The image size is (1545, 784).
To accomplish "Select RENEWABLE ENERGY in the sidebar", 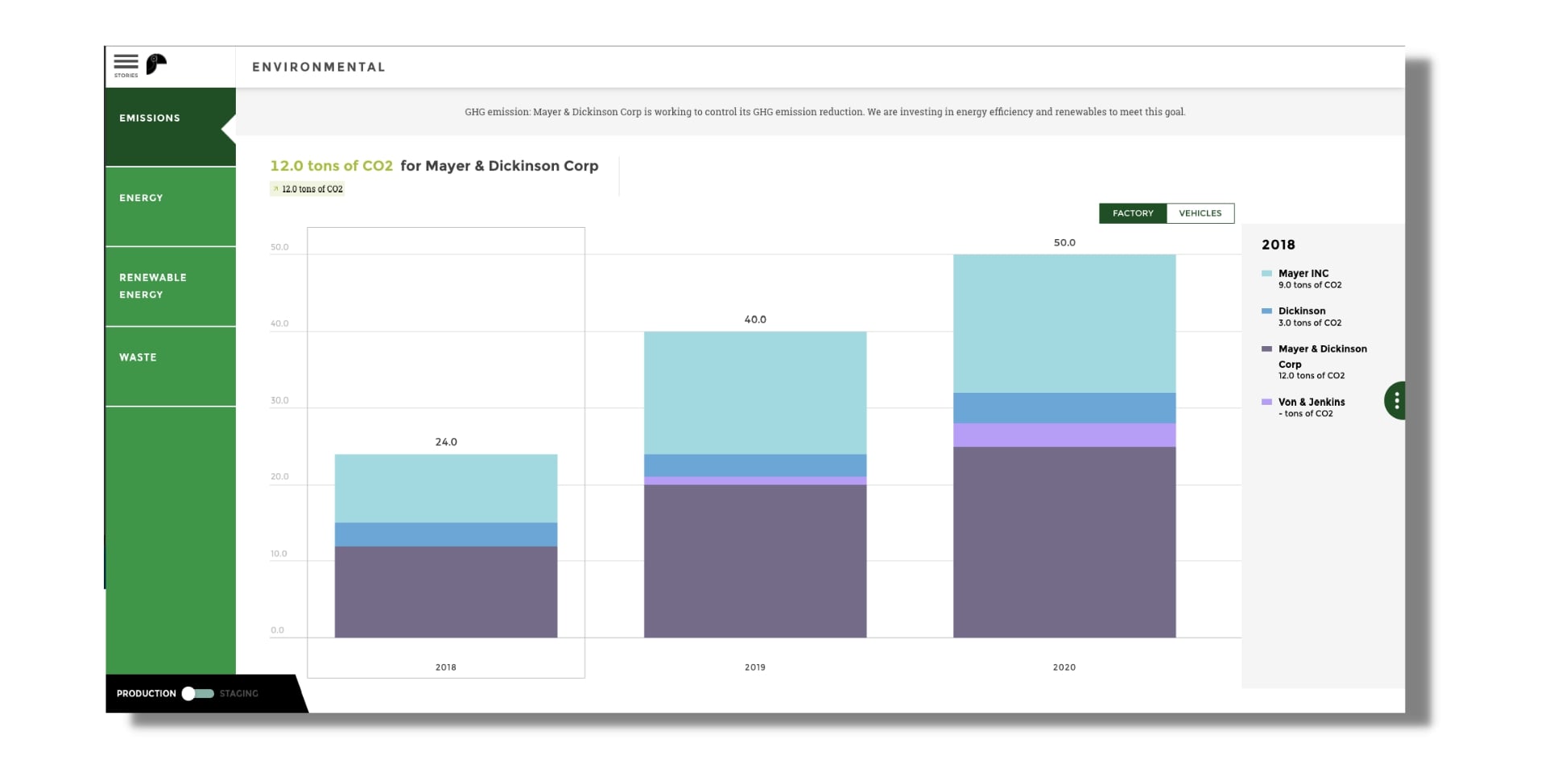I will pyautogui.click(x=153, y=286).
